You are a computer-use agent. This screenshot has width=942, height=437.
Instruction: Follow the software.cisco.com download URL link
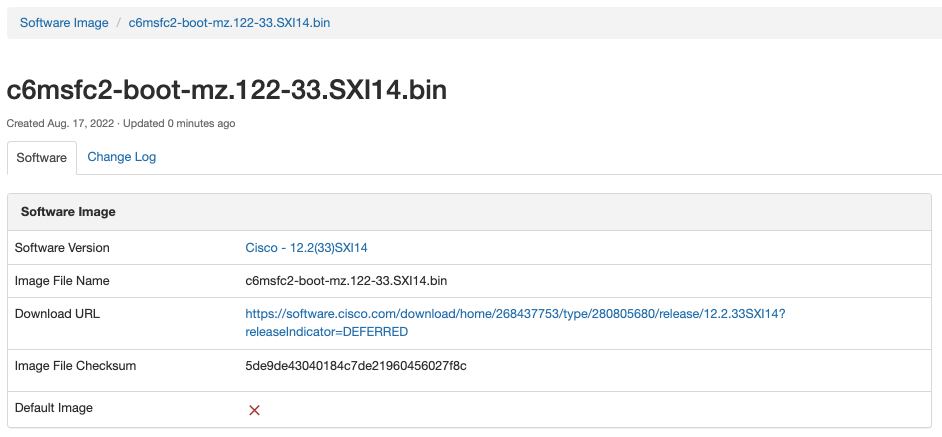515,314
